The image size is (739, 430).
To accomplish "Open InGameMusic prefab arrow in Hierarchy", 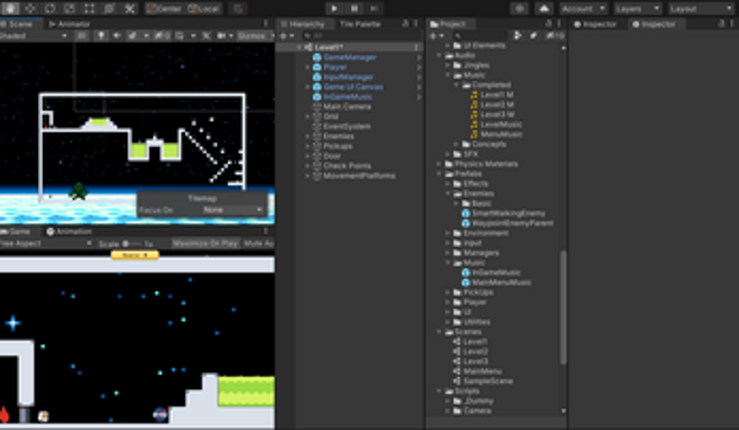I will [x=419, y=97].
